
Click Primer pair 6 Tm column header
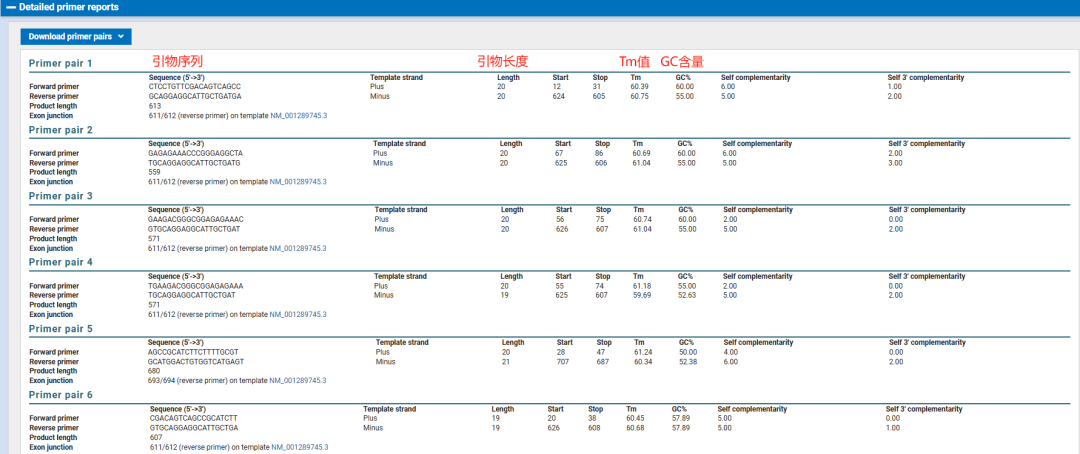631,409
